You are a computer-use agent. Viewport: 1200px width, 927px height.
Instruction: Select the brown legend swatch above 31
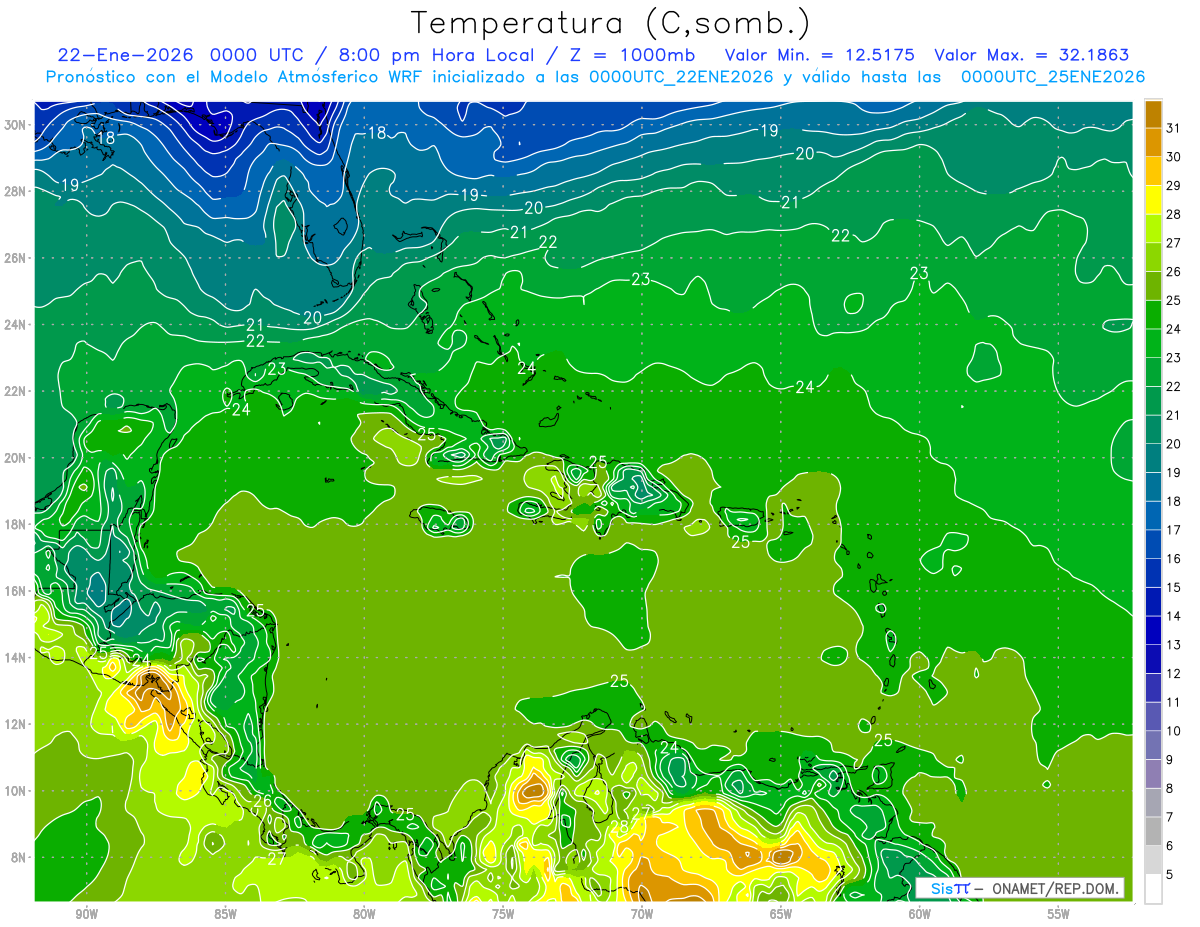point(1153,115)
